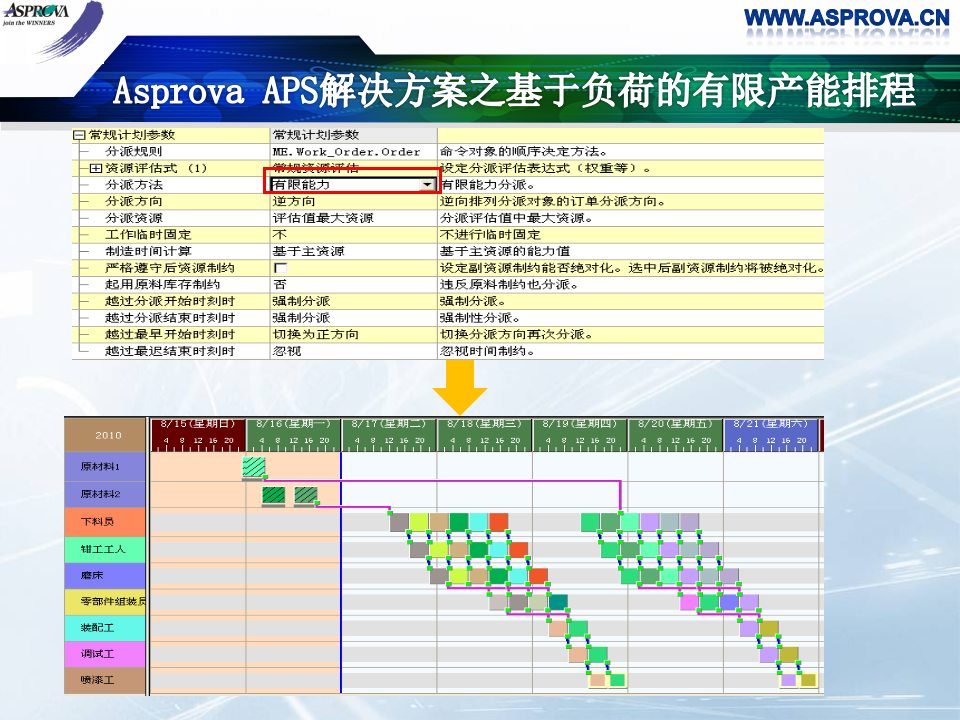Toggle the 严格遵守后资源制约 checkbox

pos(280,268)
